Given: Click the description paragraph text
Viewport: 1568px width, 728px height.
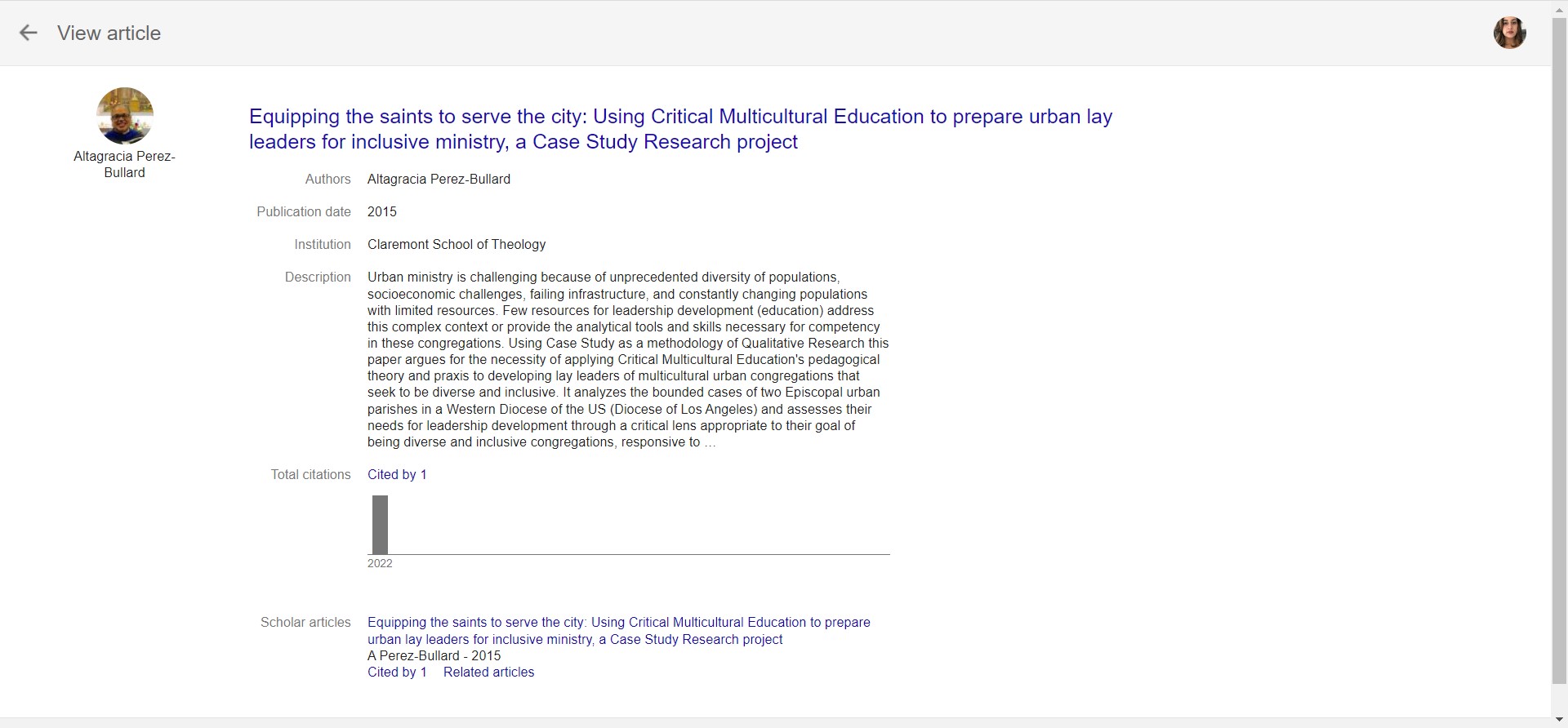Looking at the screenshot, I should tap(627, 360).
